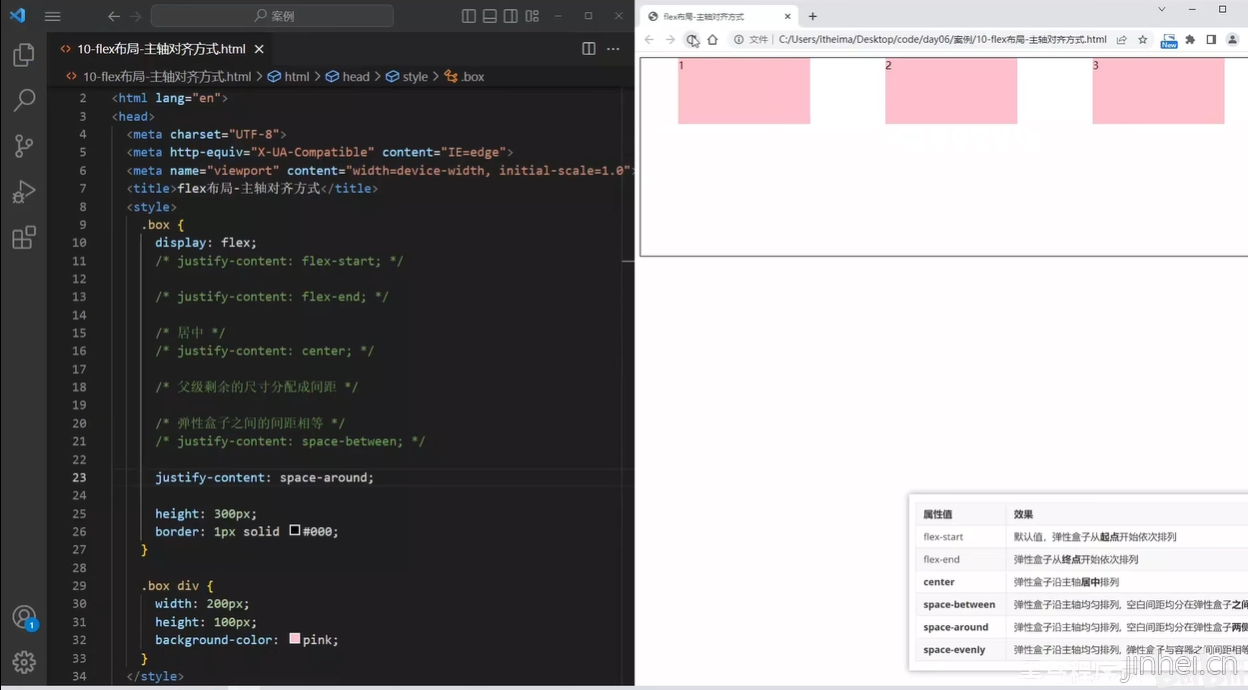Toggle the browser side panel
The width and height of the screenshot is (1248, 690).
pos(1211,40)
